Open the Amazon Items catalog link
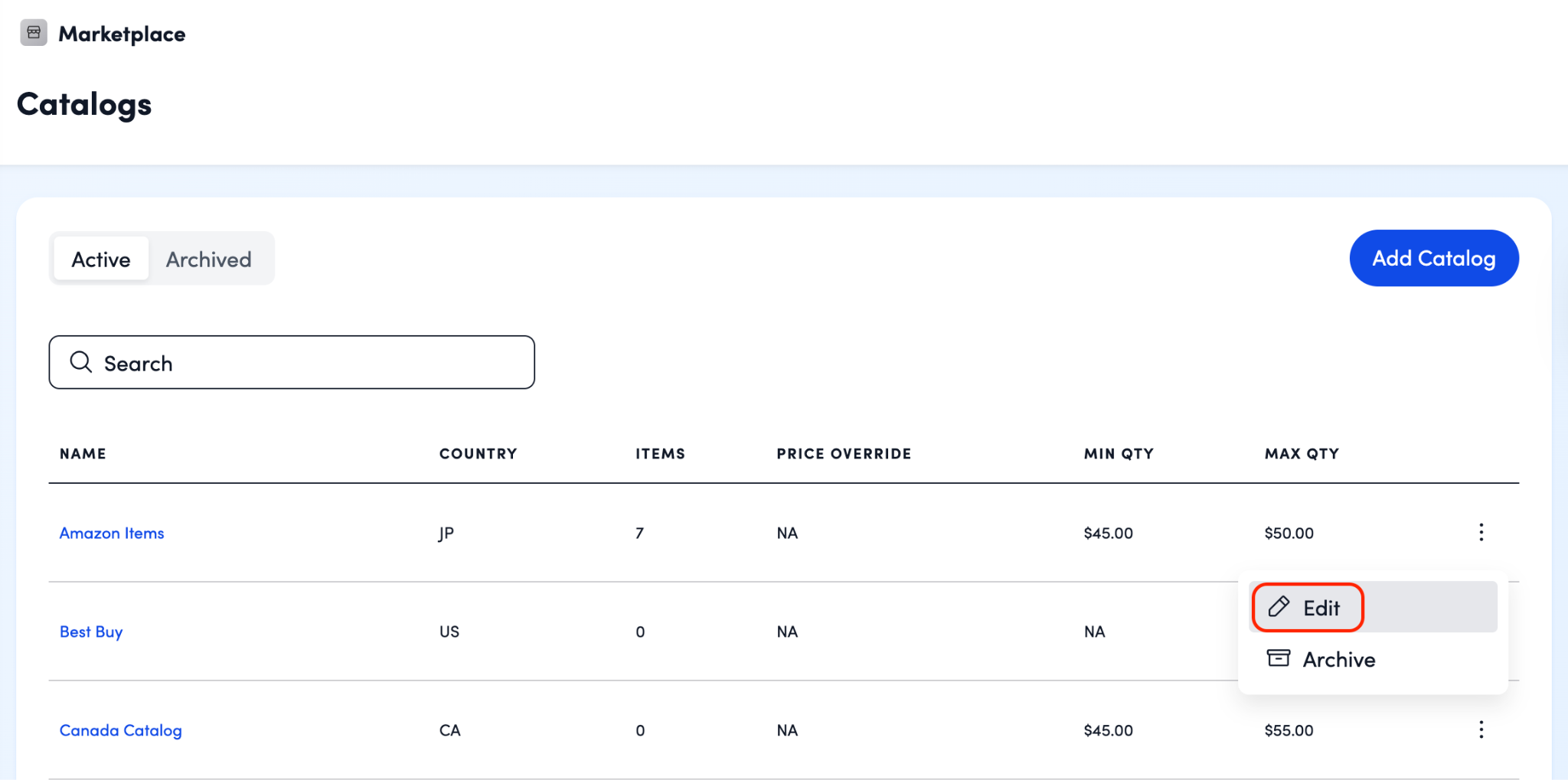Image resolution: width=1568 pixels, height=780 pixels. tap(112, 534)
